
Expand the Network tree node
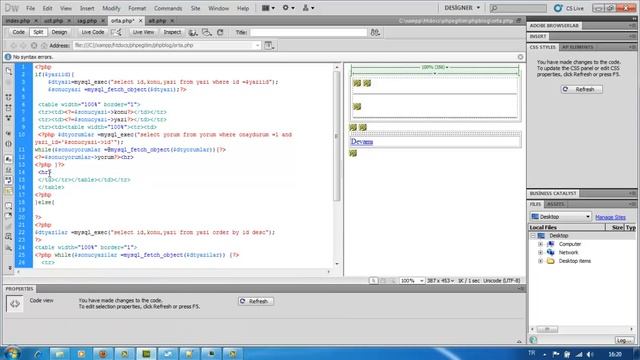pyautogui.click(x=540, y=253)
